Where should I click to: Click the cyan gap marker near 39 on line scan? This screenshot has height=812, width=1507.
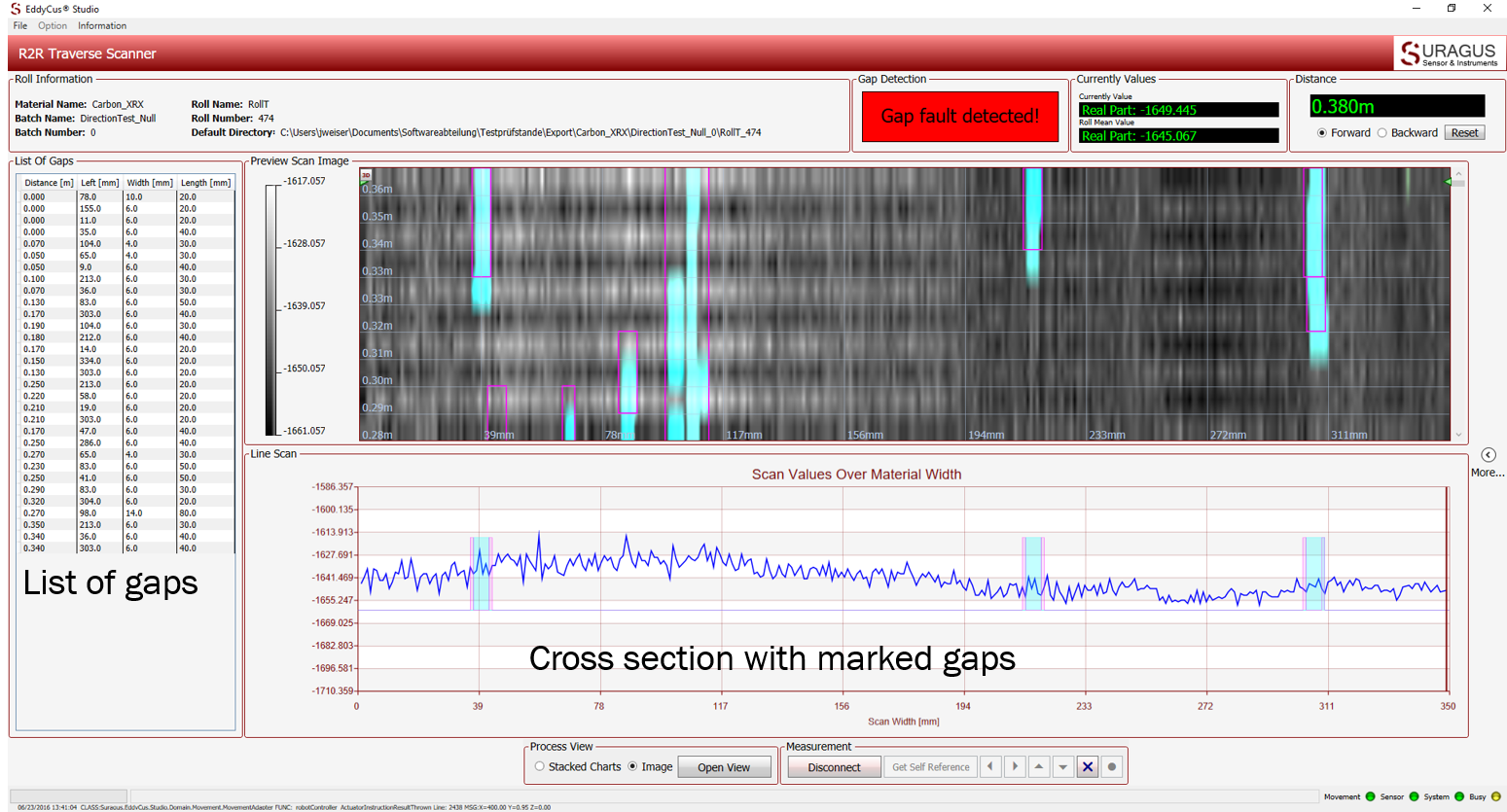coord(481,573)
